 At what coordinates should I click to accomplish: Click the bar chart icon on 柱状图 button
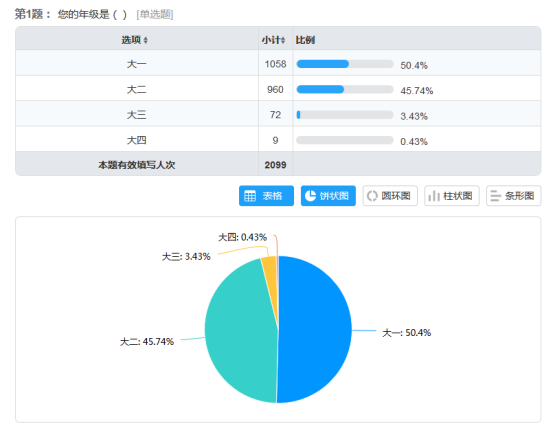tap(434, 196)
